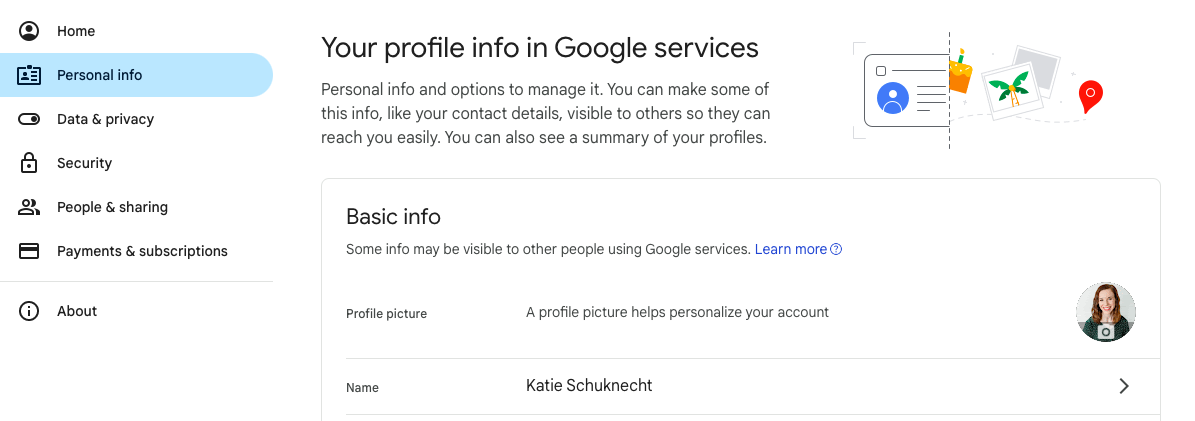Viewport: 1195px width, 421px height.
Task: Click the help icon beside Learn more
Action: pyautogui.click(x=837, y=249)
